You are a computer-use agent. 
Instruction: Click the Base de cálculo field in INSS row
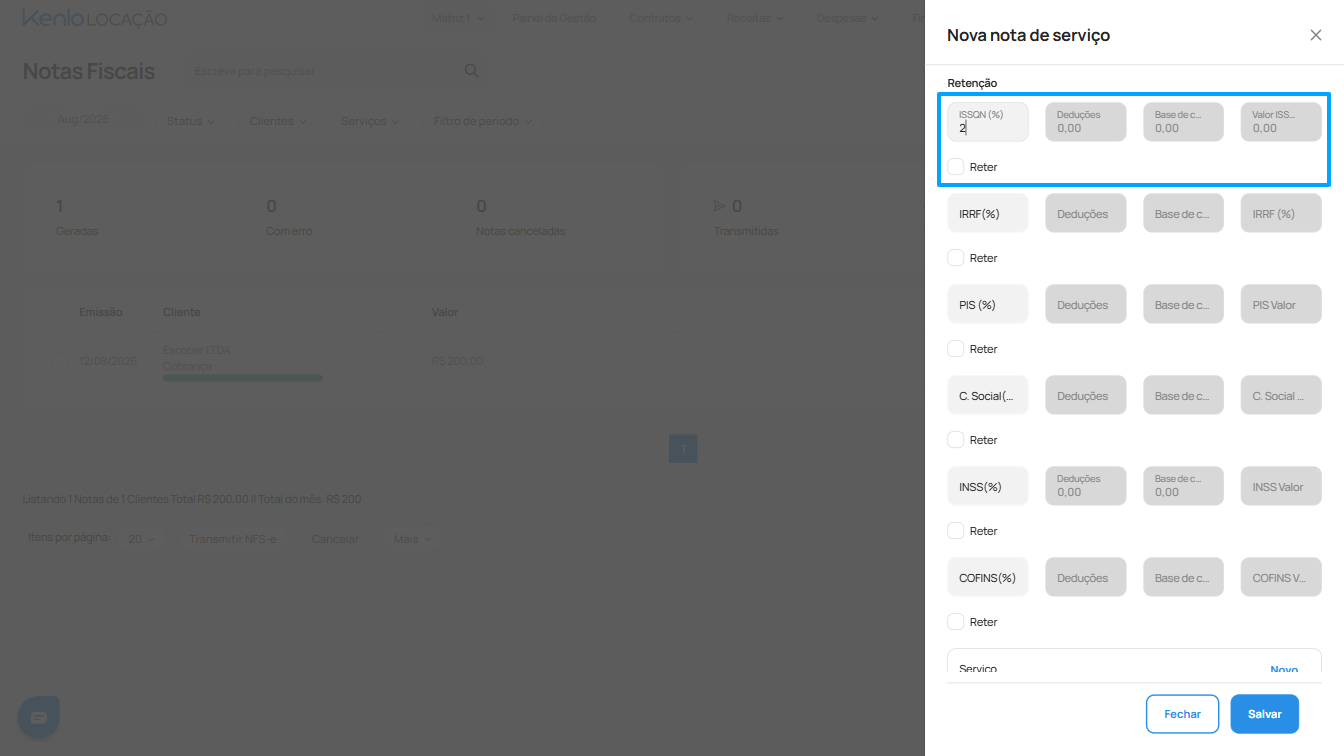(1184, 486)
